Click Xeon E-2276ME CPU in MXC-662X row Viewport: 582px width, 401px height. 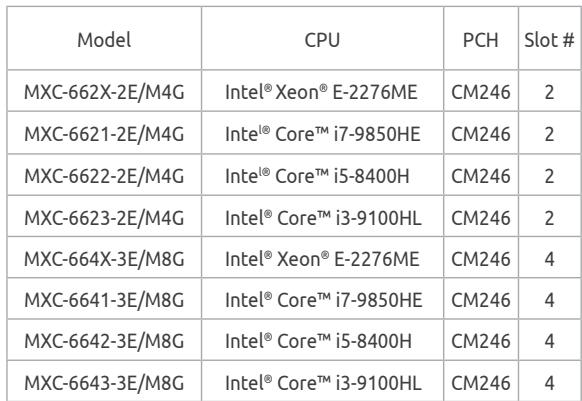[x=321, y=92]
